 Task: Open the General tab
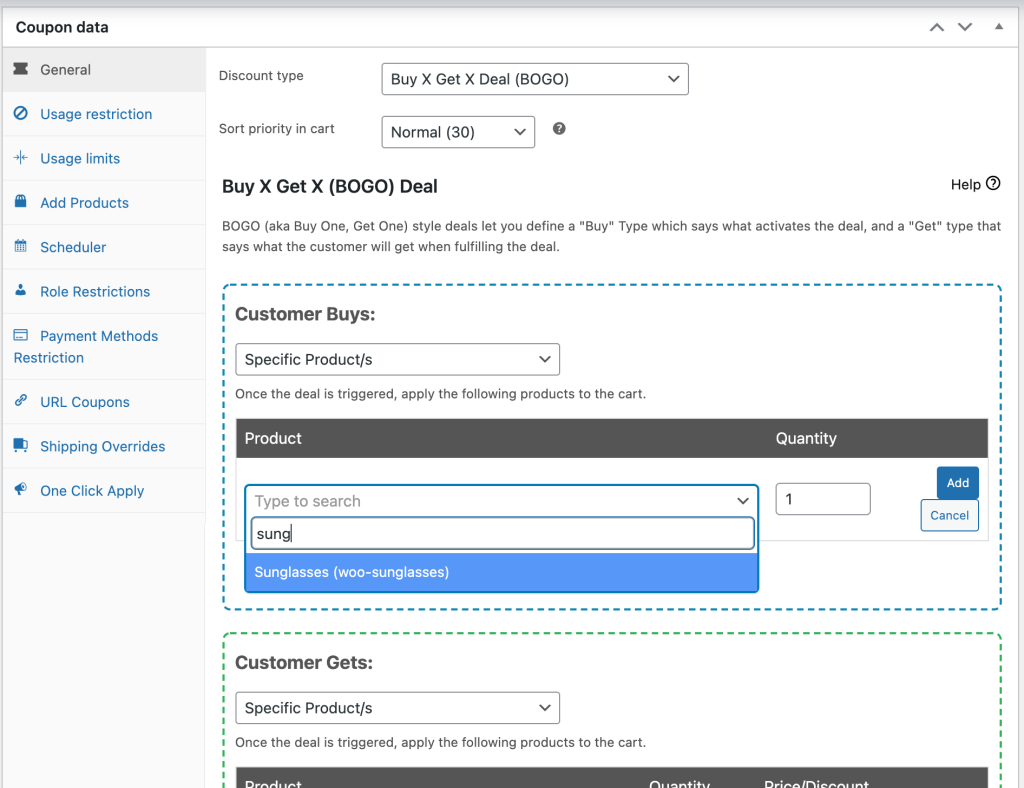tap(104, 69)
